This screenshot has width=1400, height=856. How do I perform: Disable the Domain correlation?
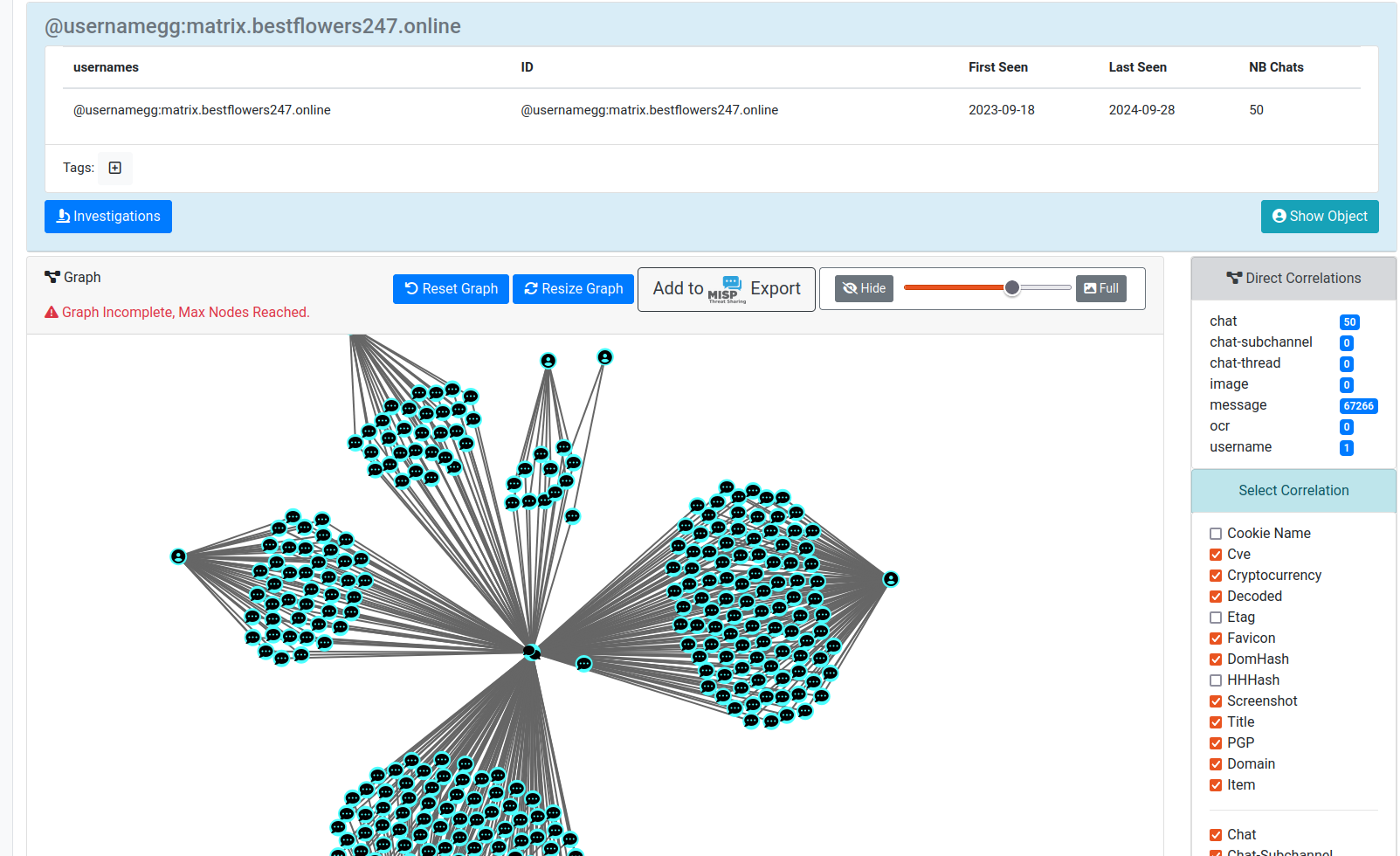click(x=1216, y=764)
